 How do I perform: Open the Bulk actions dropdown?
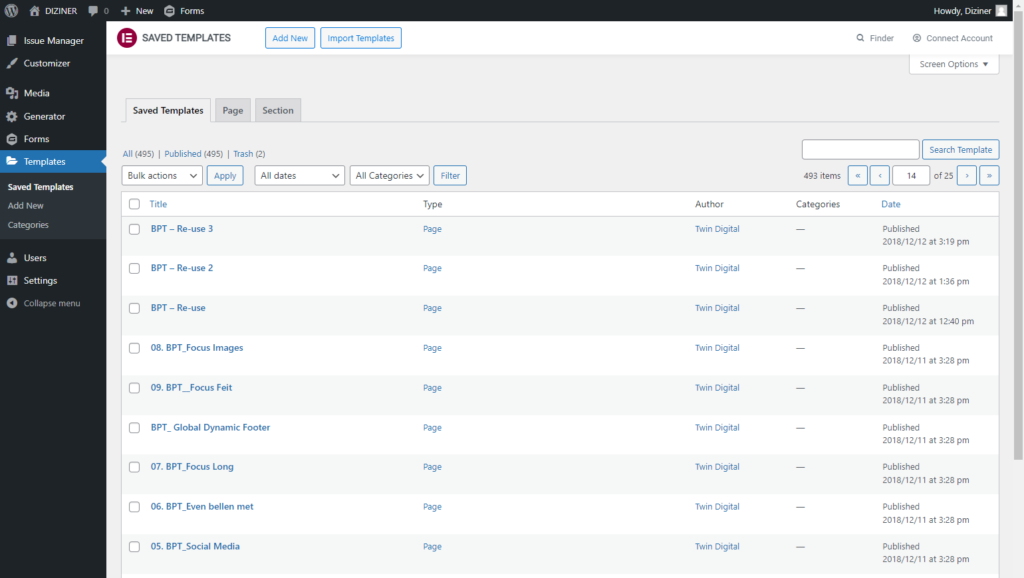point(162,175)
